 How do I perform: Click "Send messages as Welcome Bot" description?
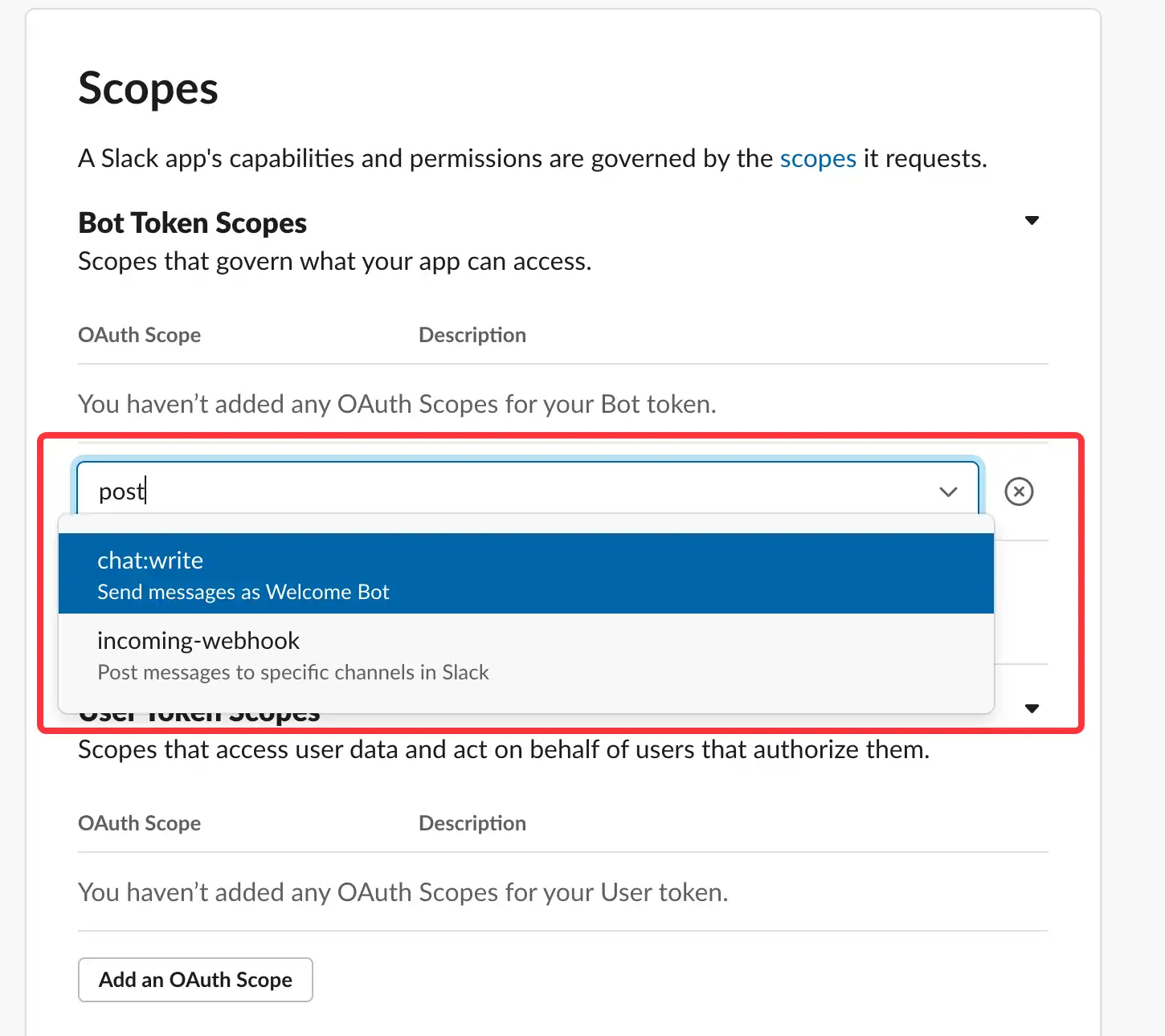pyautogui.click(x=243, y=592)
